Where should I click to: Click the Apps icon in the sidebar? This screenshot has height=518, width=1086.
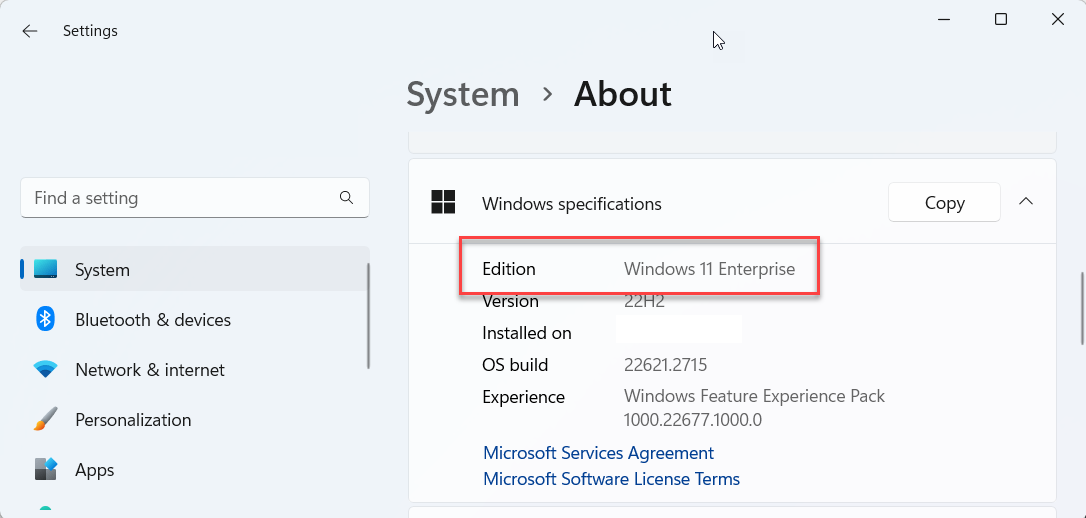coord(46,470)
